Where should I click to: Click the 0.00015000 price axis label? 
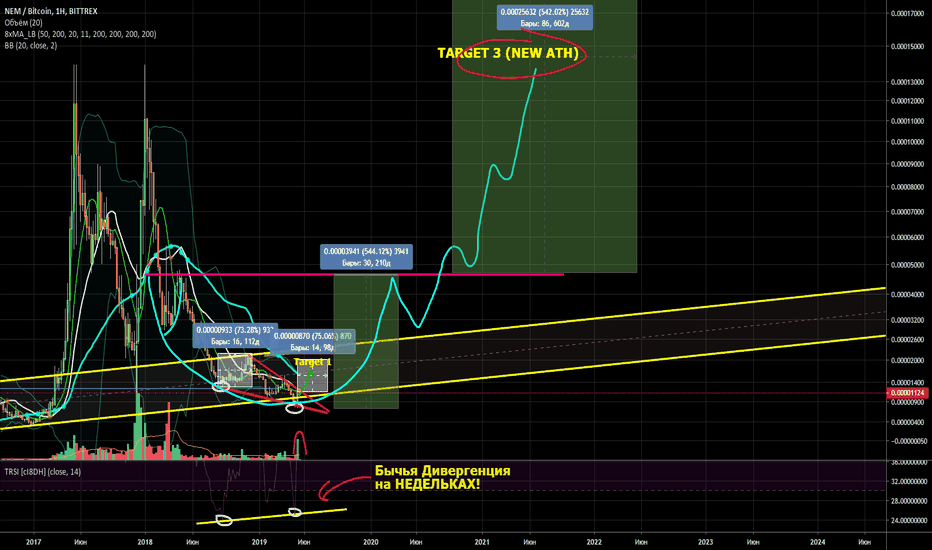pos(908,46)
